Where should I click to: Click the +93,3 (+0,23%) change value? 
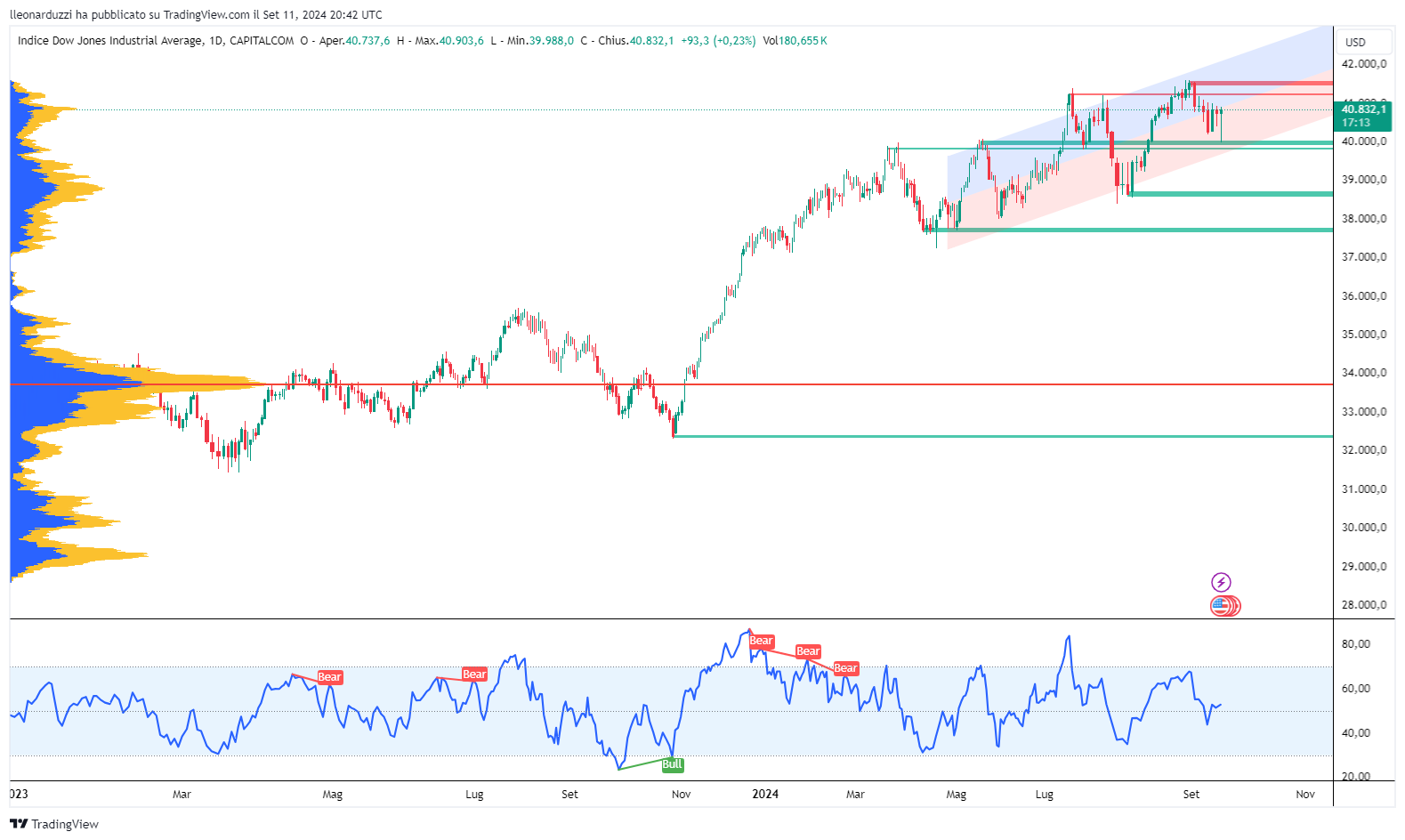718,41
